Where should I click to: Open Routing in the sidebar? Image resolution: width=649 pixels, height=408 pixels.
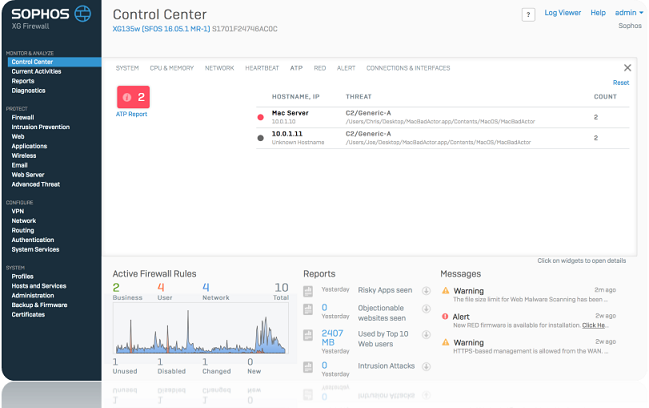pos(23,230)
